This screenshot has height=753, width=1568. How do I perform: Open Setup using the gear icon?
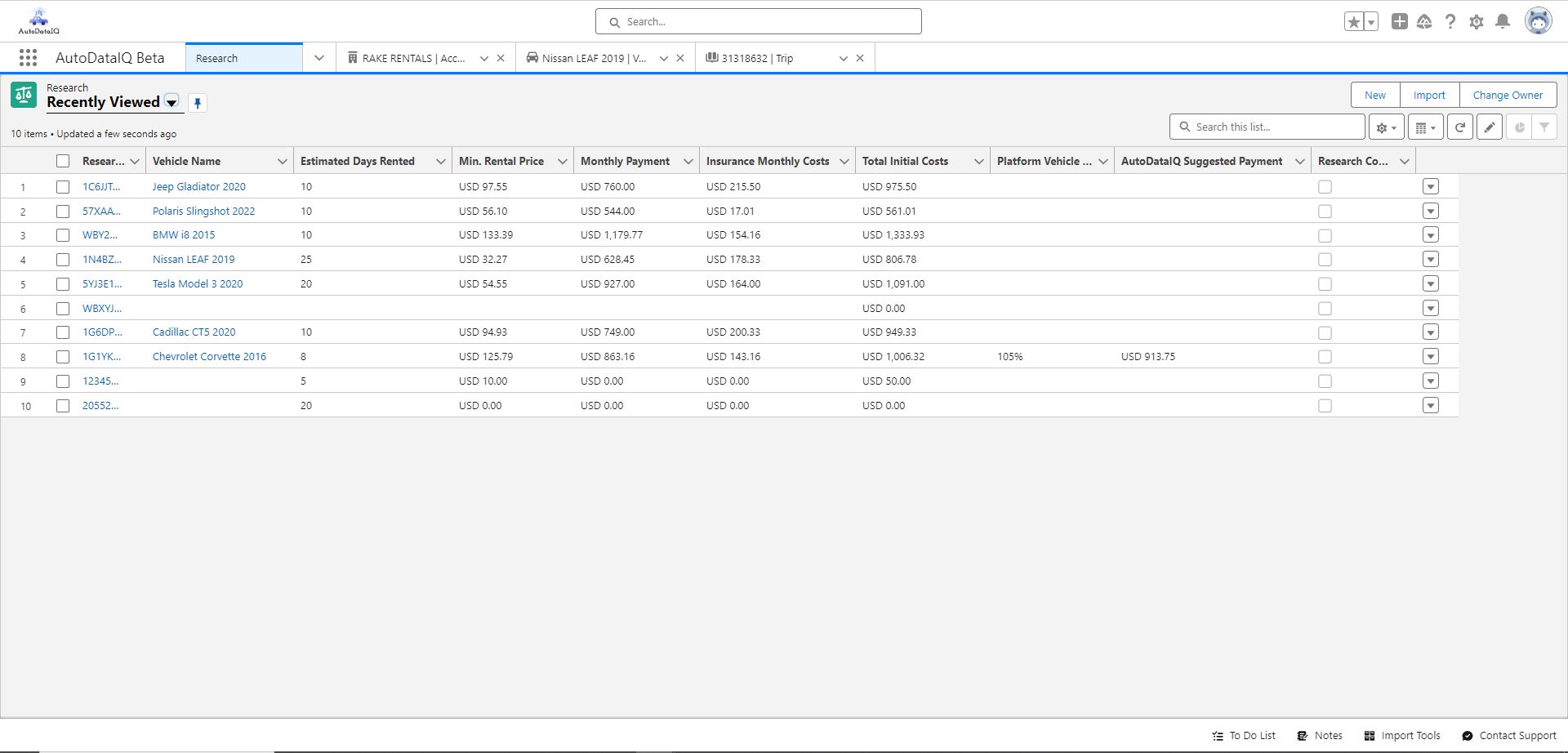click(x=1477, y=21)
